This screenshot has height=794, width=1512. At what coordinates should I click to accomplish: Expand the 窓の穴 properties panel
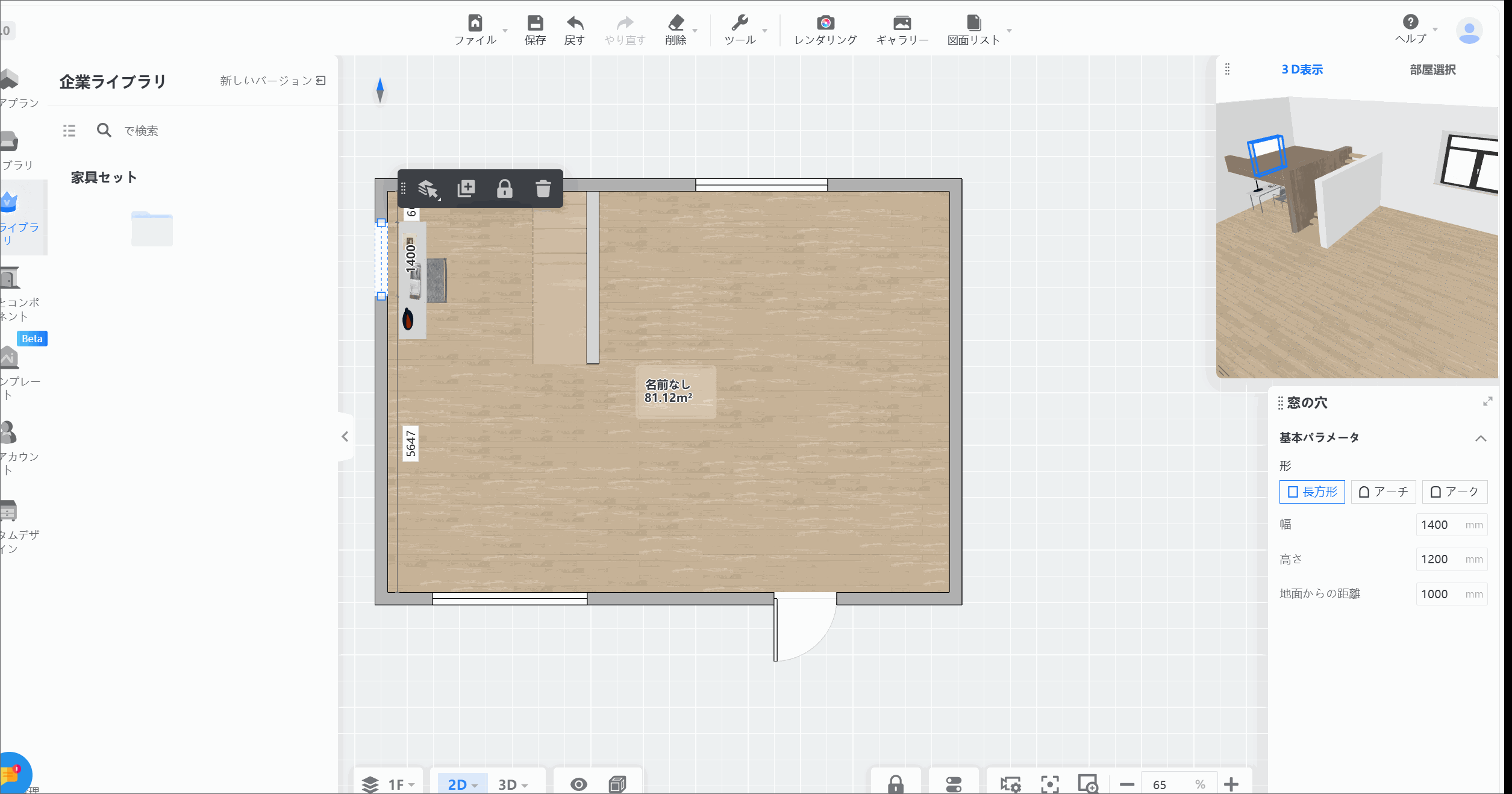coord(1487,401)
